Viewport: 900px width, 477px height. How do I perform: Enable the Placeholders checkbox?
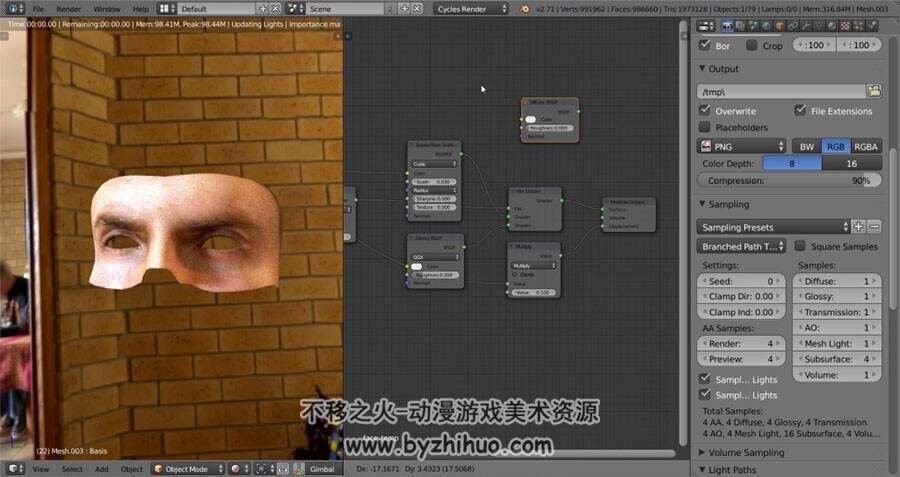tap(705, 126)
